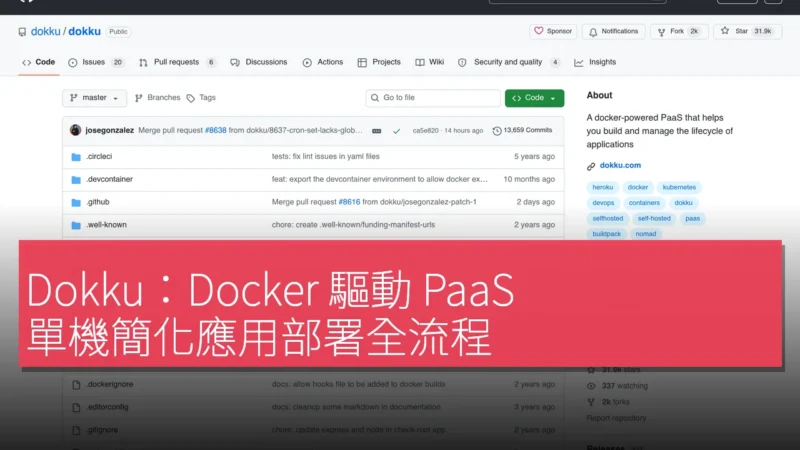
Task: Open the .editorconfig file
Action: pos(107,407)
